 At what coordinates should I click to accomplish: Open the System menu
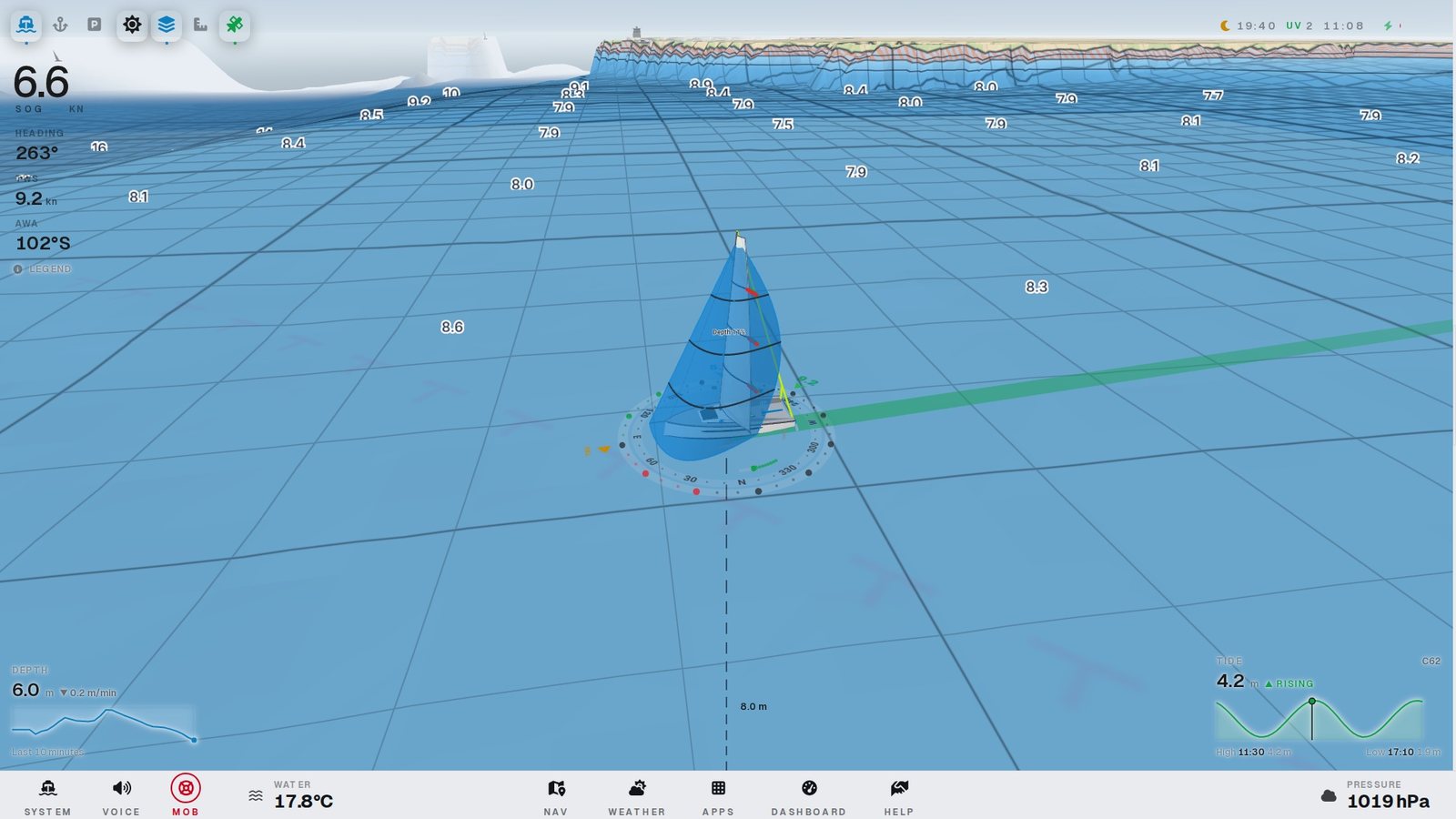(x=47, y=796)
